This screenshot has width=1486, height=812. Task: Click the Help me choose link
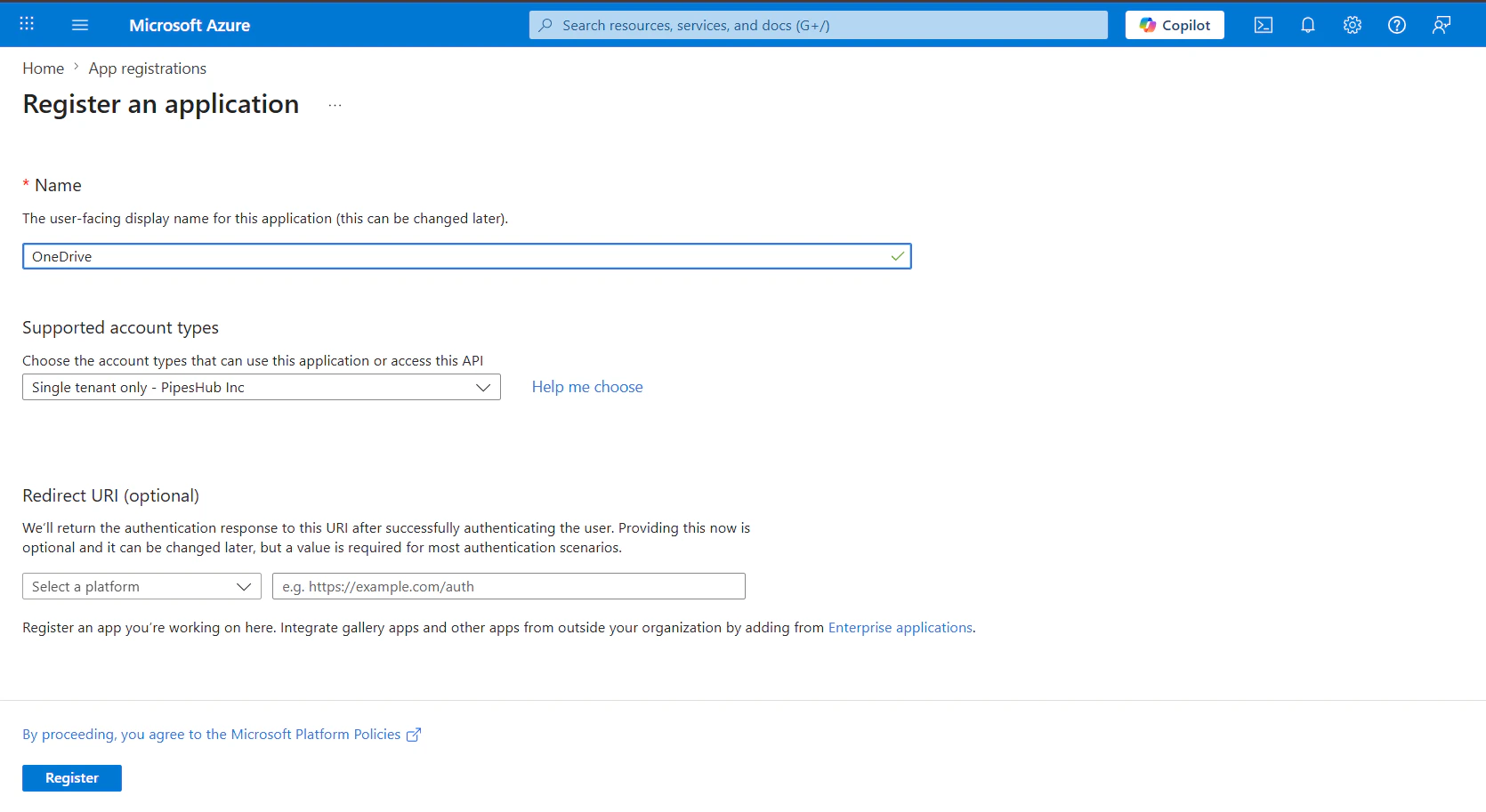[586, 386]
